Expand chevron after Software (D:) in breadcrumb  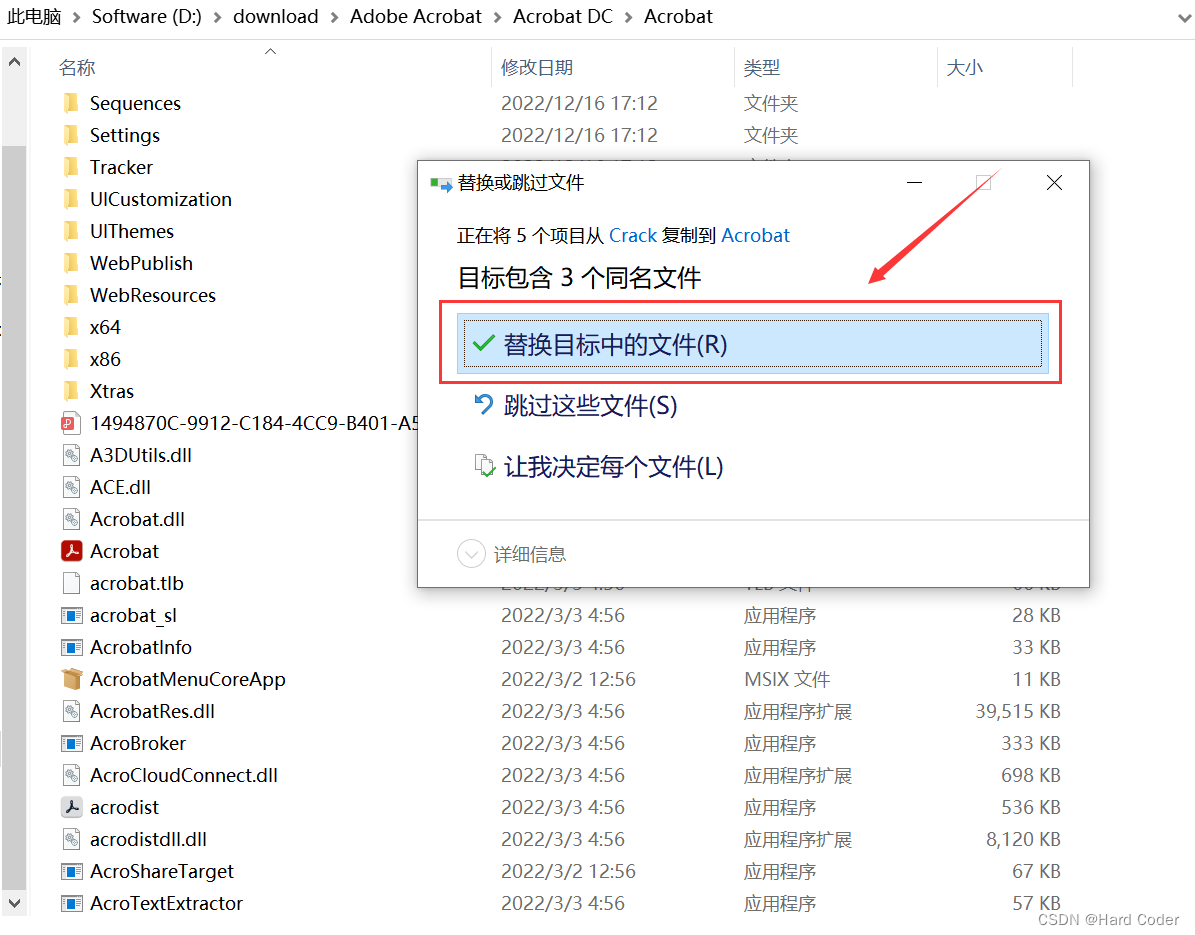coord(217,17)
